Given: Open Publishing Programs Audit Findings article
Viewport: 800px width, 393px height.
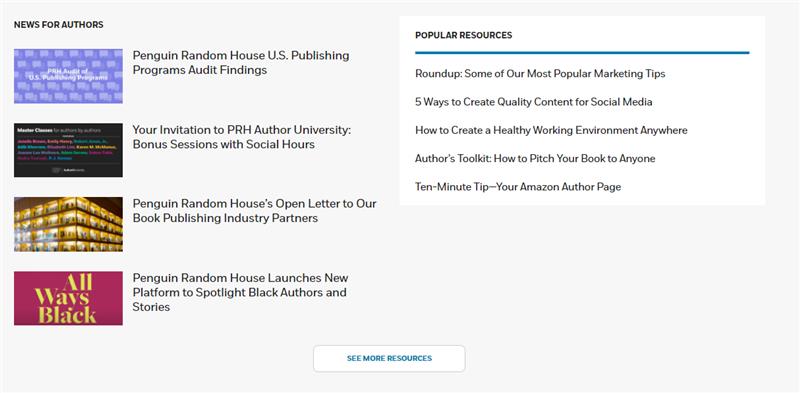Looking at the screenshot, I should [241, 63].
